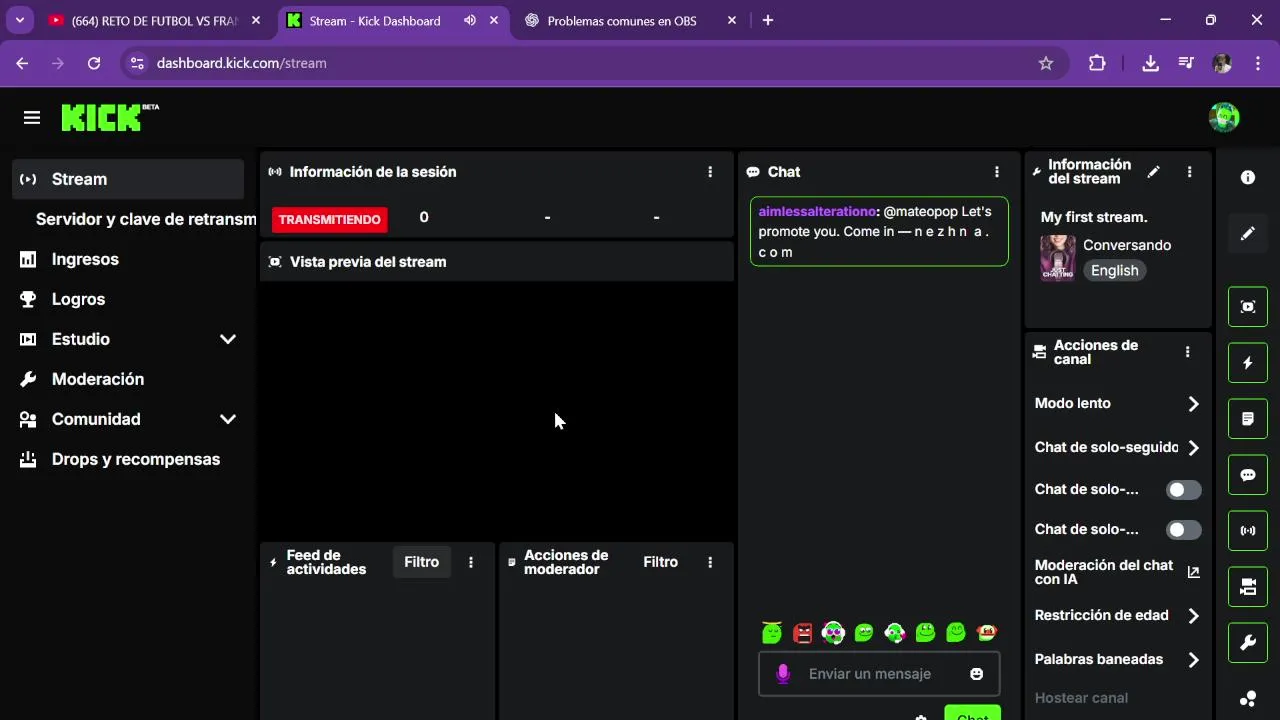The width and height of the screenshot is (1280, 720).
Task: Open the browser tab search dropdown arrow
Action: (x=19, y=20)
